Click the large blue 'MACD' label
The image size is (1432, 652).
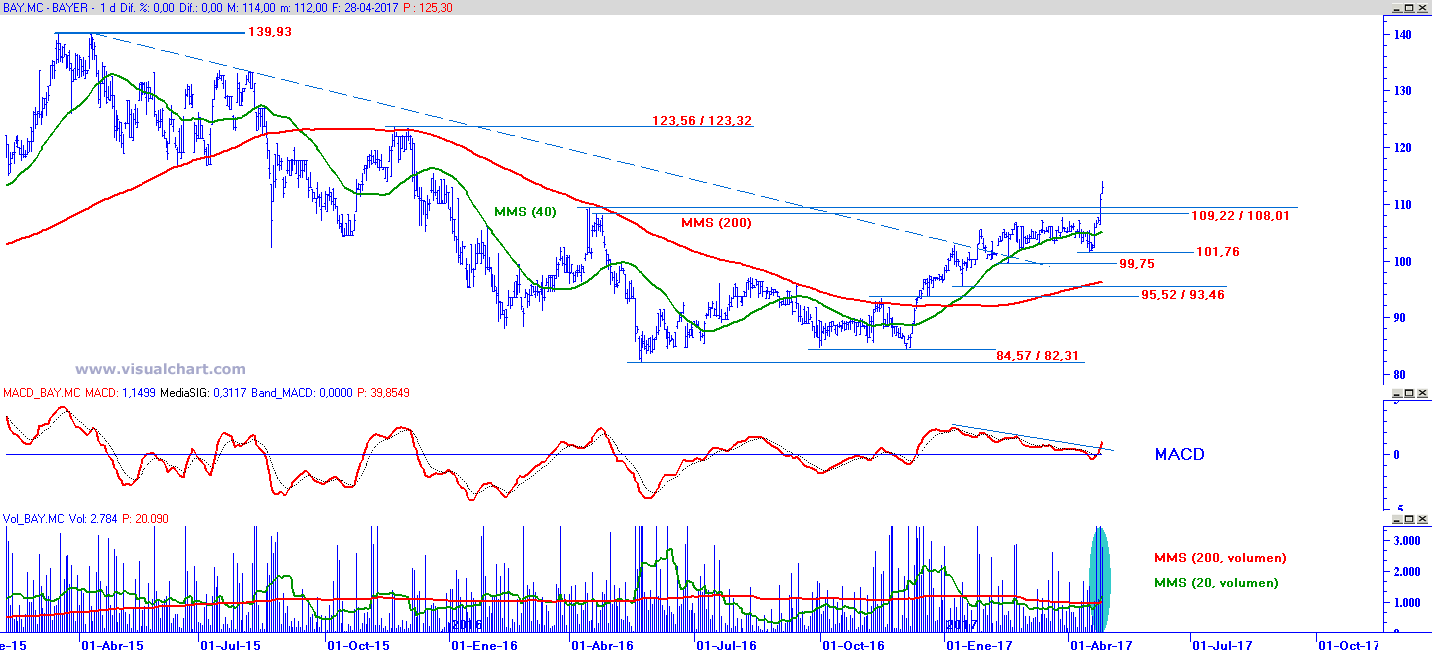(x=1180, y=454)
